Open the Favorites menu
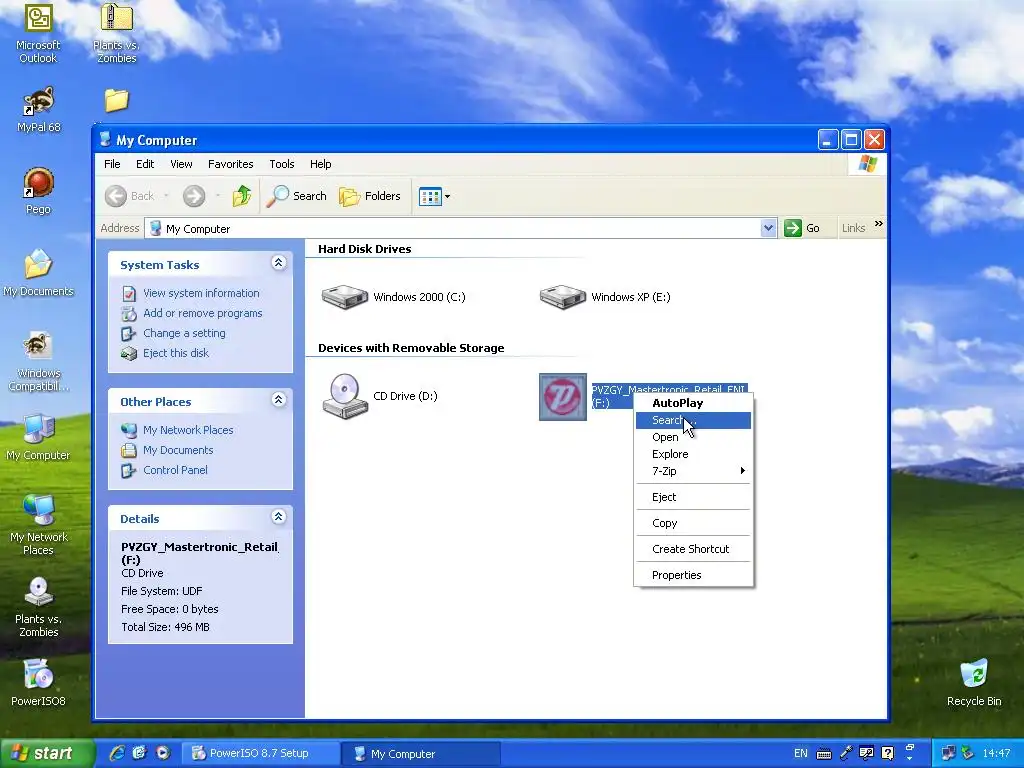Viewport: 1024px width, 768px height. pyautogui.click(x=231, y=164)
